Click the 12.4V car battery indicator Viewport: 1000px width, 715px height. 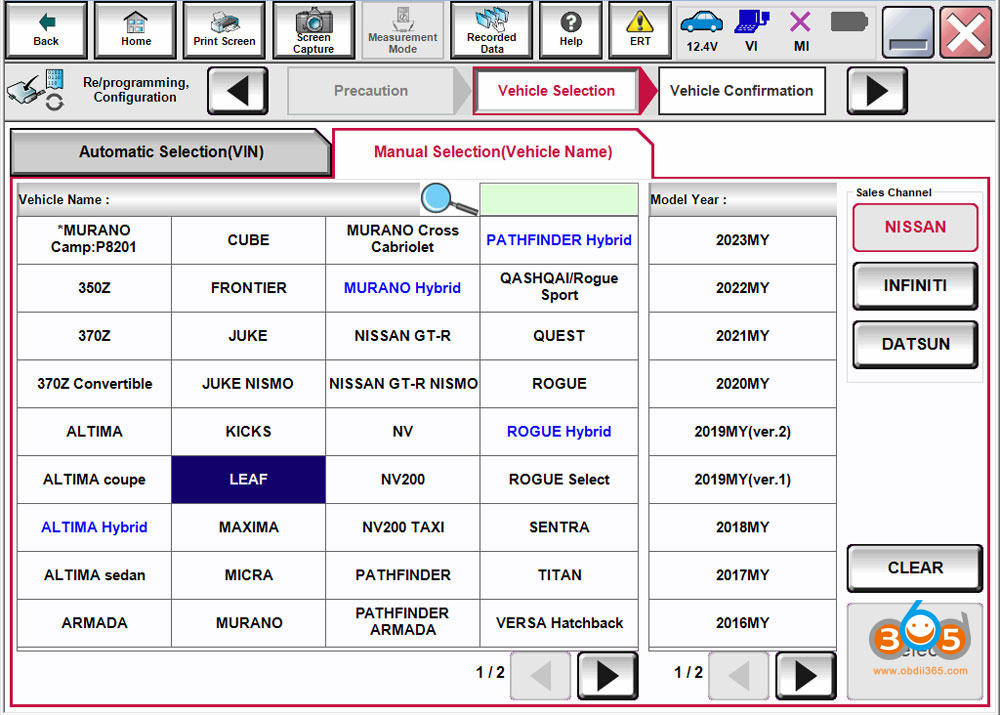(702, 31)
